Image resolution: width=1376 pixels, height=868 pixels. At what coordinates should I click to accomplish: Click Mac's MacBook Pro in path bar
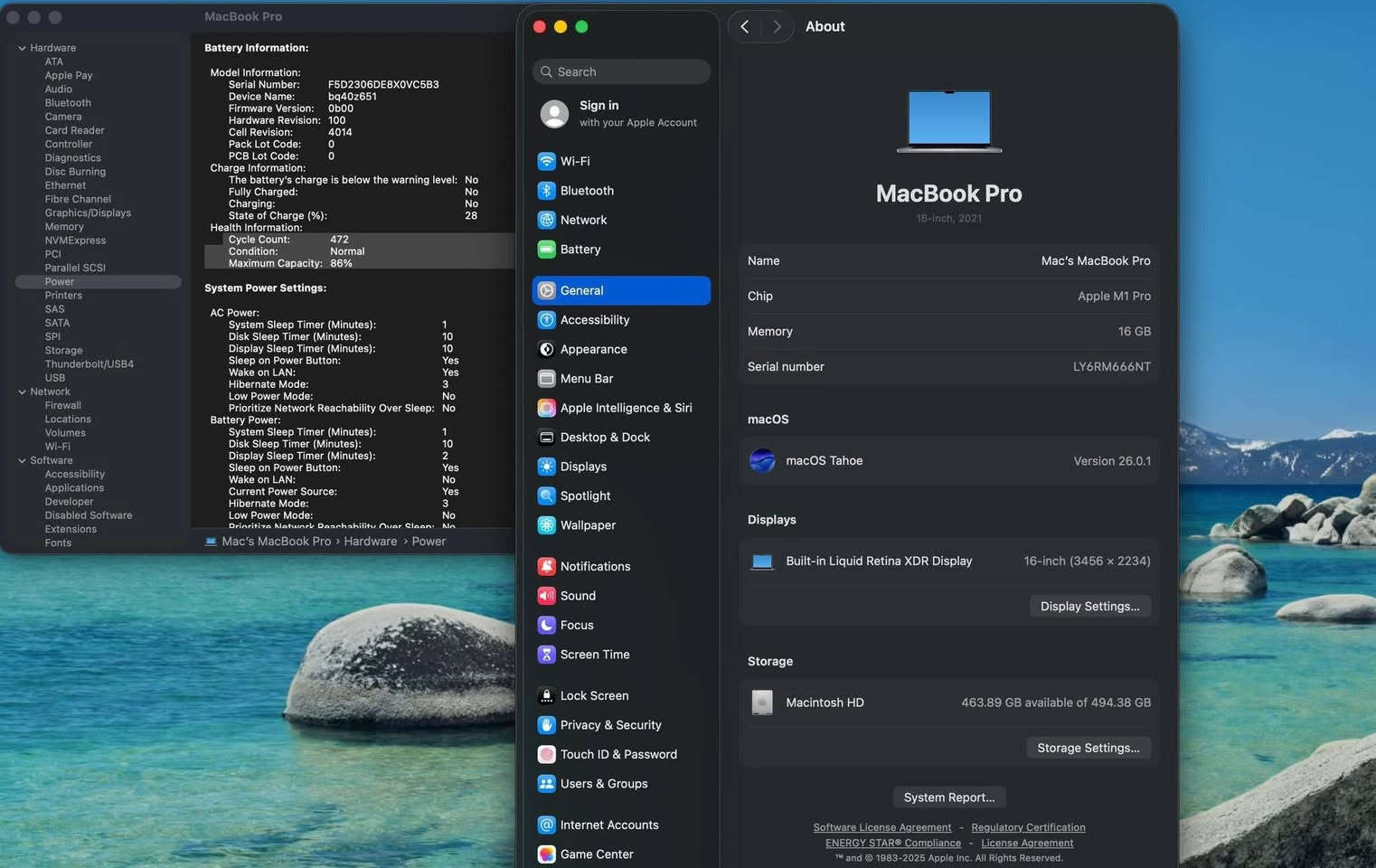[x=276, y=542]
